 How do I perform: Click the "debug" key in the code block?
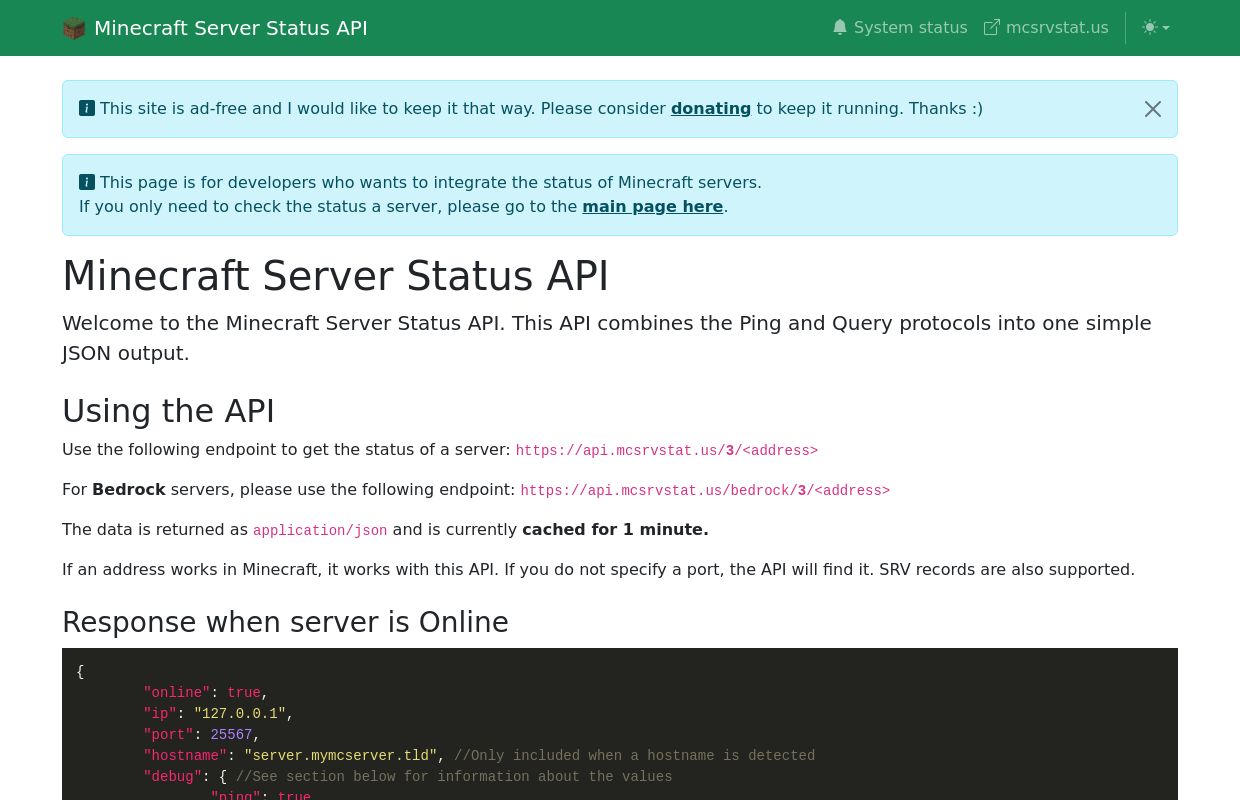[x=172, y=777]
